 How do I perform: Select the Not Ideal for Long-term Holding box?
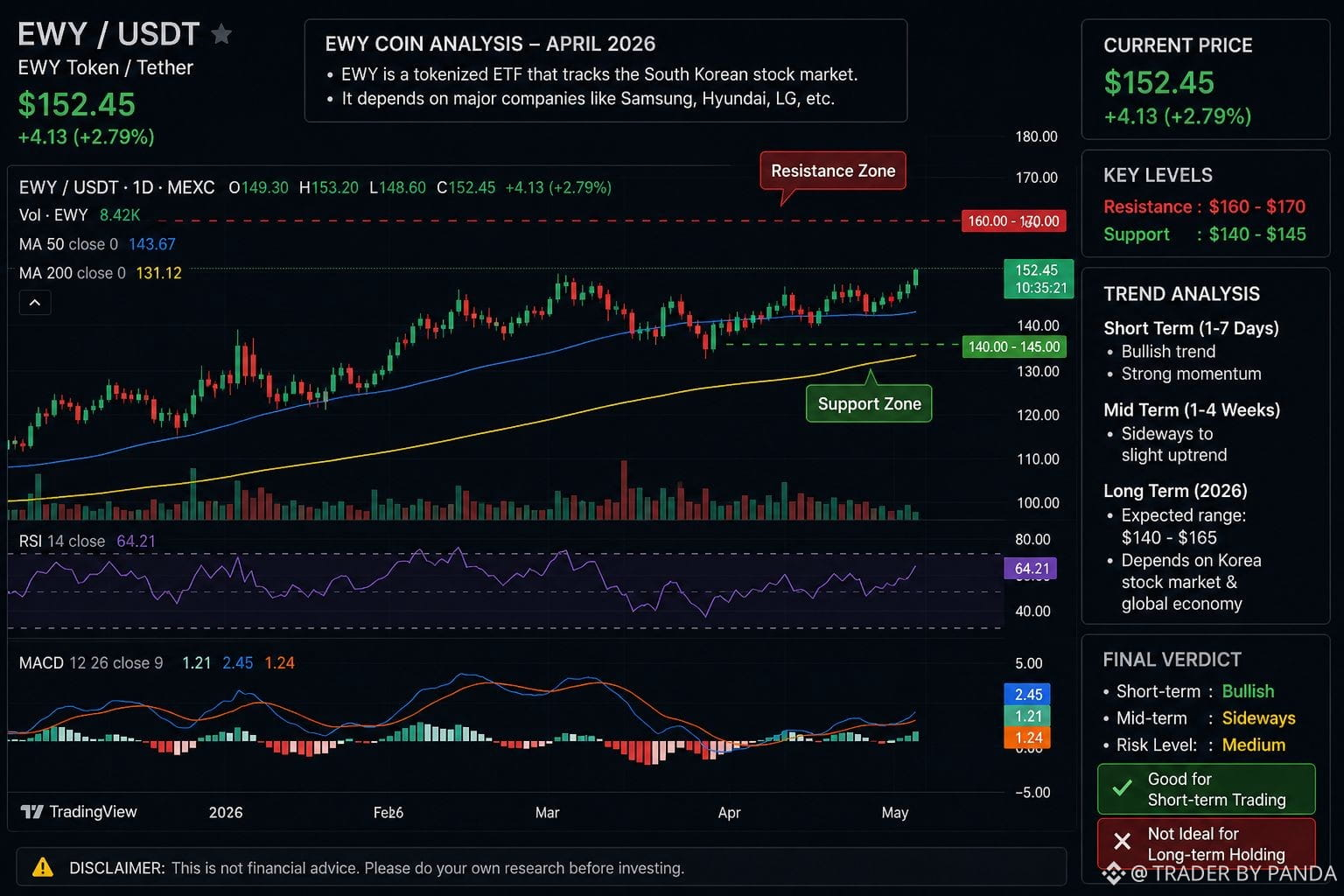coord(1207,843)
